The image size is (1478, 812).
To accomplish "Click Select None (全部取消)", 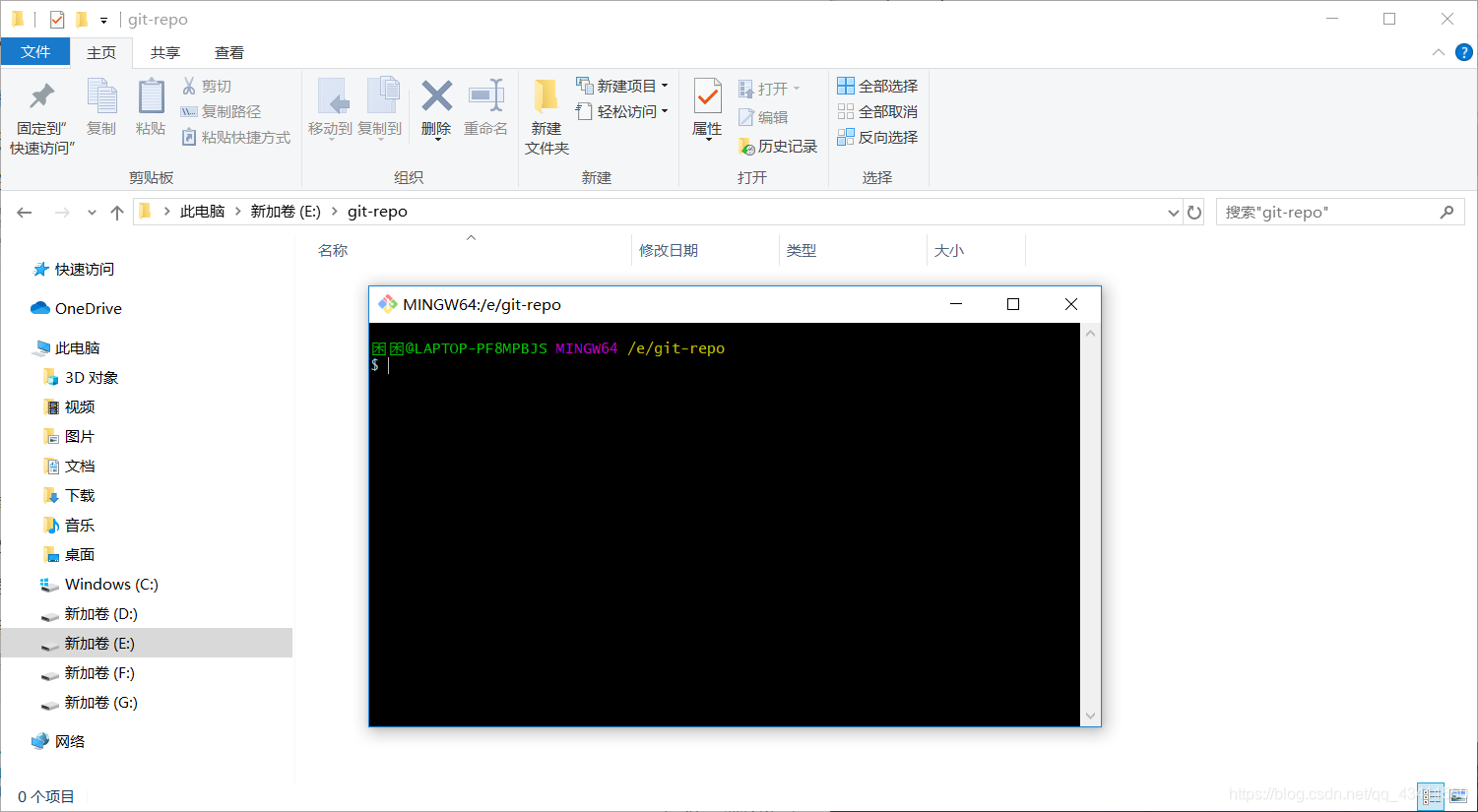I will [x=877, y=112].
